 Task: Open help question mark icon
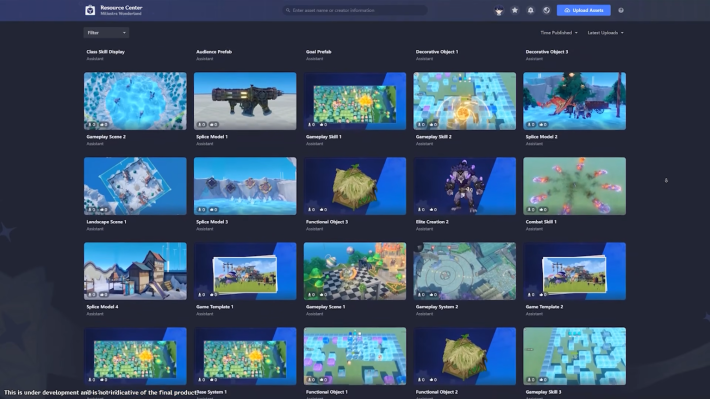[x=621, y=10]
